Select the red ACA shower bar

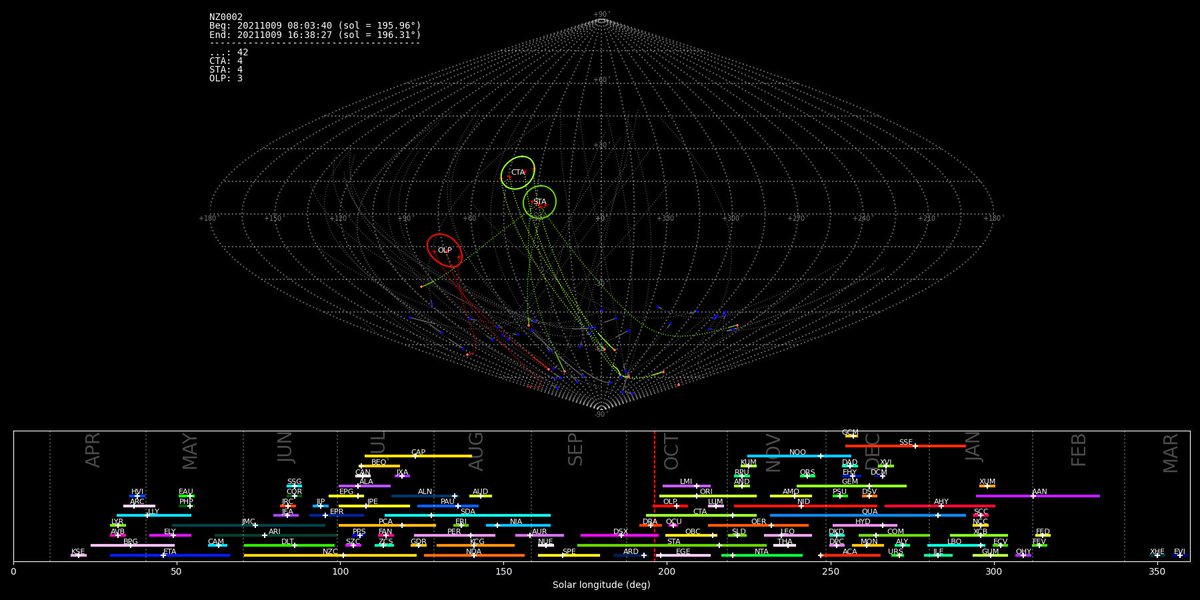850,555
